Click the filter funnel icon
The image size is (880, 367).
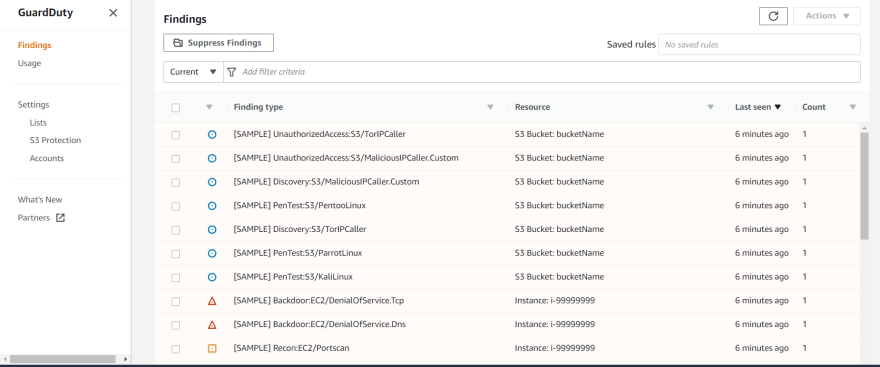tap(232, 72)
